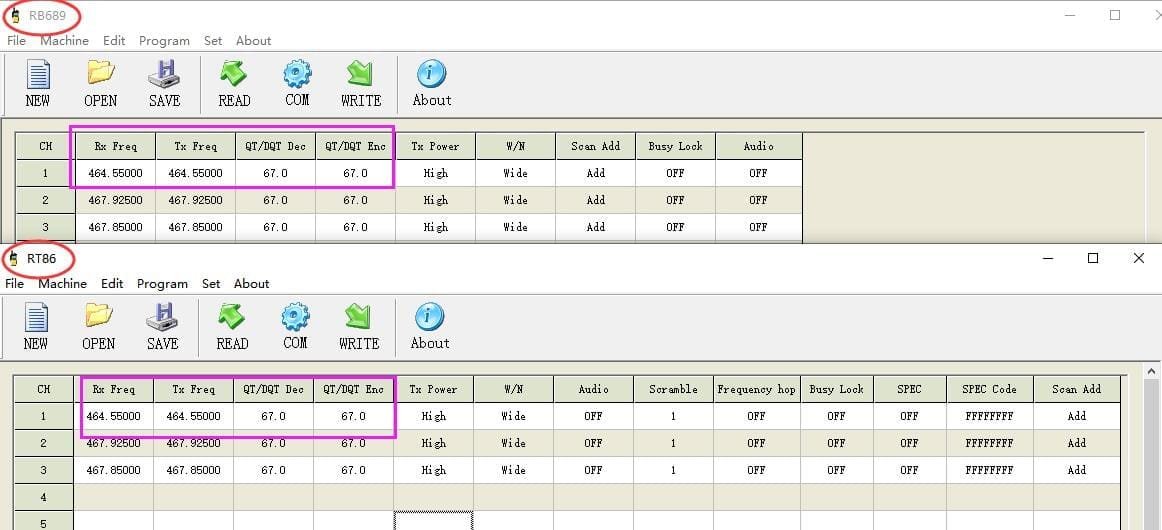The height and width of the screenshot is (530, 1162).
Task: Click NEW icon in RB689 window
Action: pos(38,75)
